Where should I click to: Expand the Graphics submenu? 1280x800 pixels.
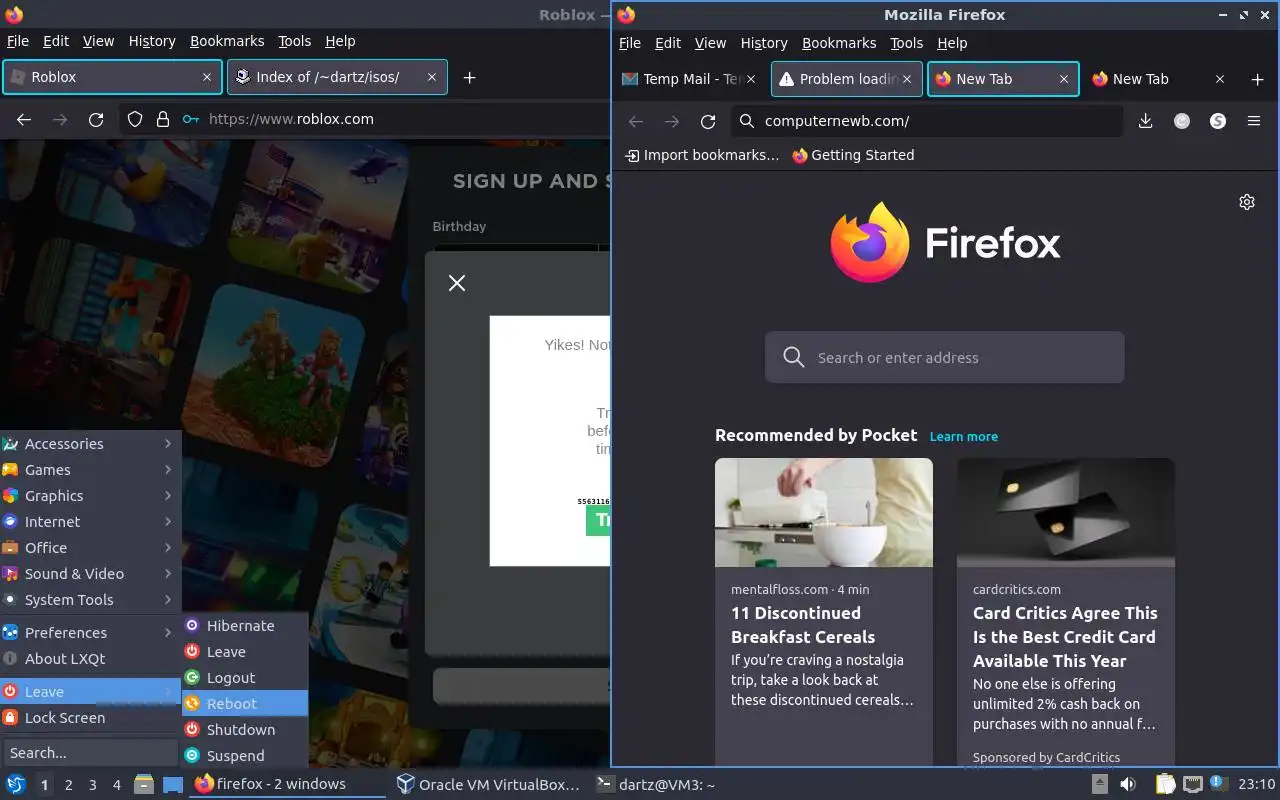click(90, 495)
